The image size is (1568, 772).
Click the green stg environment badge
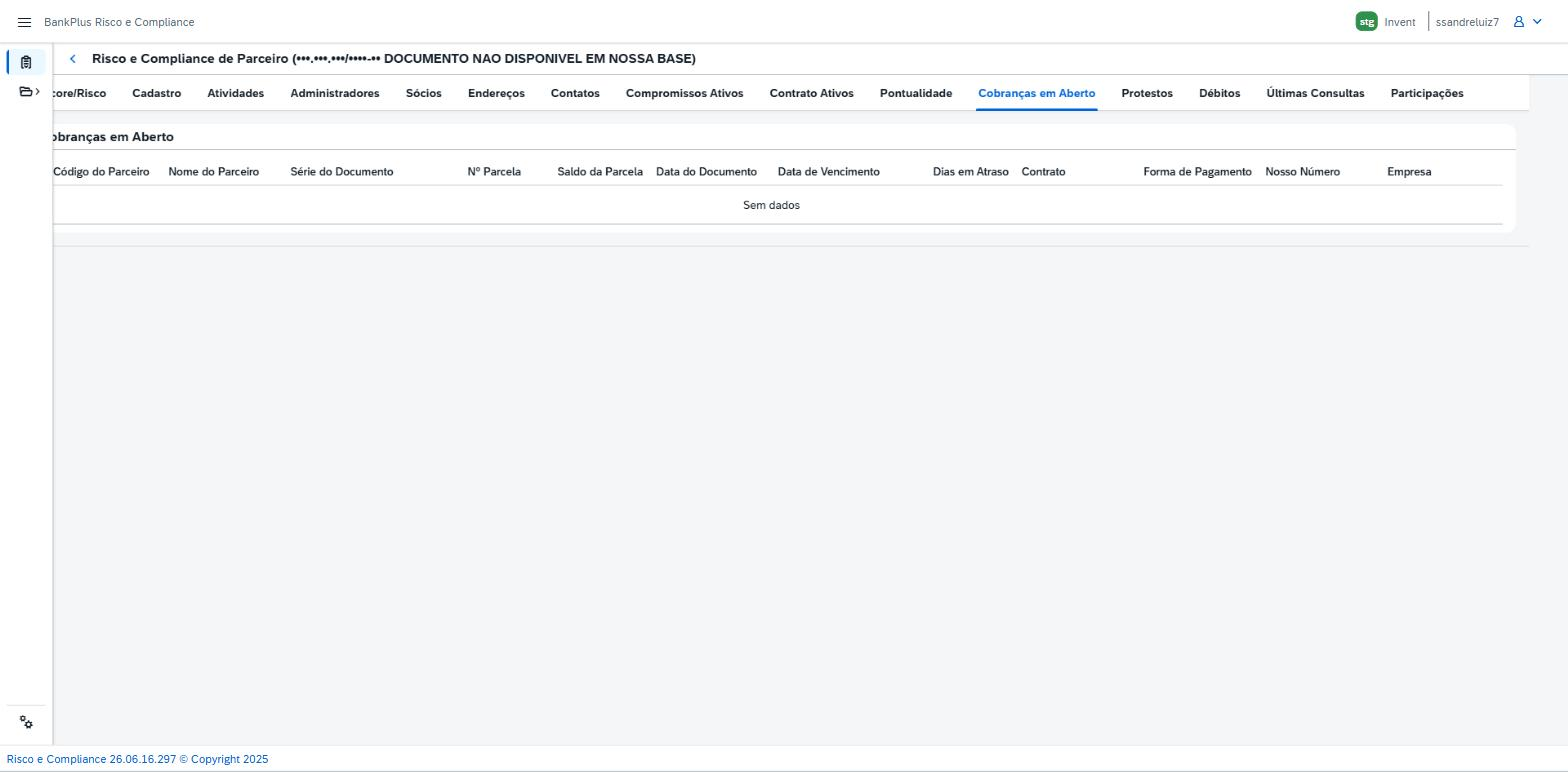tap(1366, 22)
